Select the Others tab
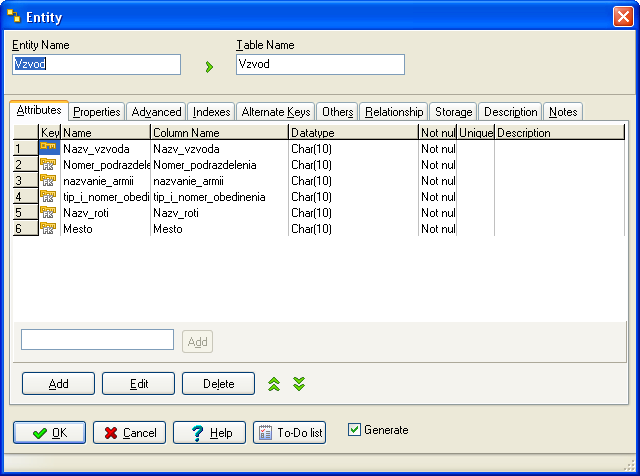The width and height of the screenshot is (640, 476). tap(338, 112)
